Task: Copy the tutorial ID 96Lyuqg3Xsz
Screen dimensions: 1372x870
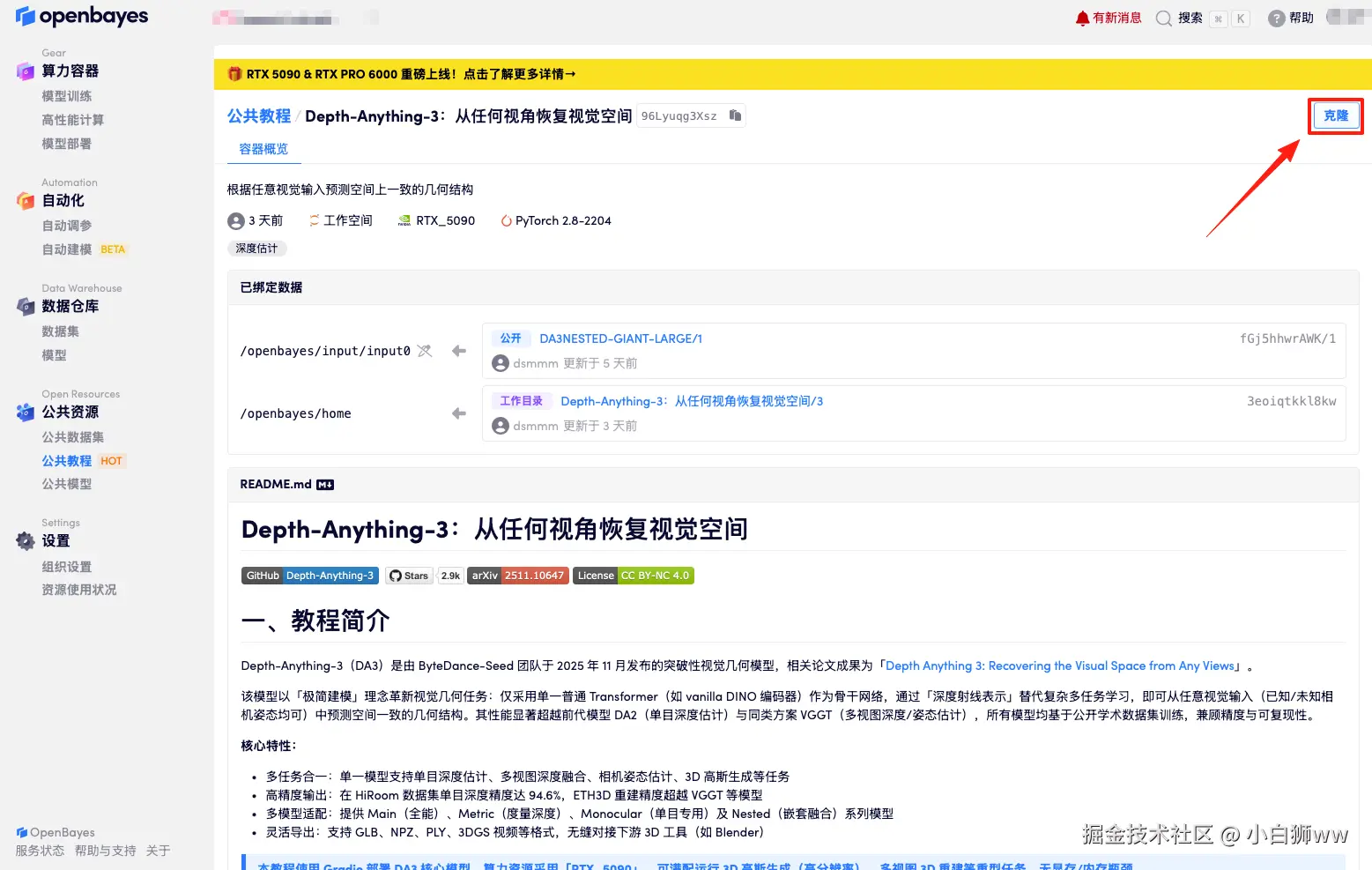Action: click(735, 115)
